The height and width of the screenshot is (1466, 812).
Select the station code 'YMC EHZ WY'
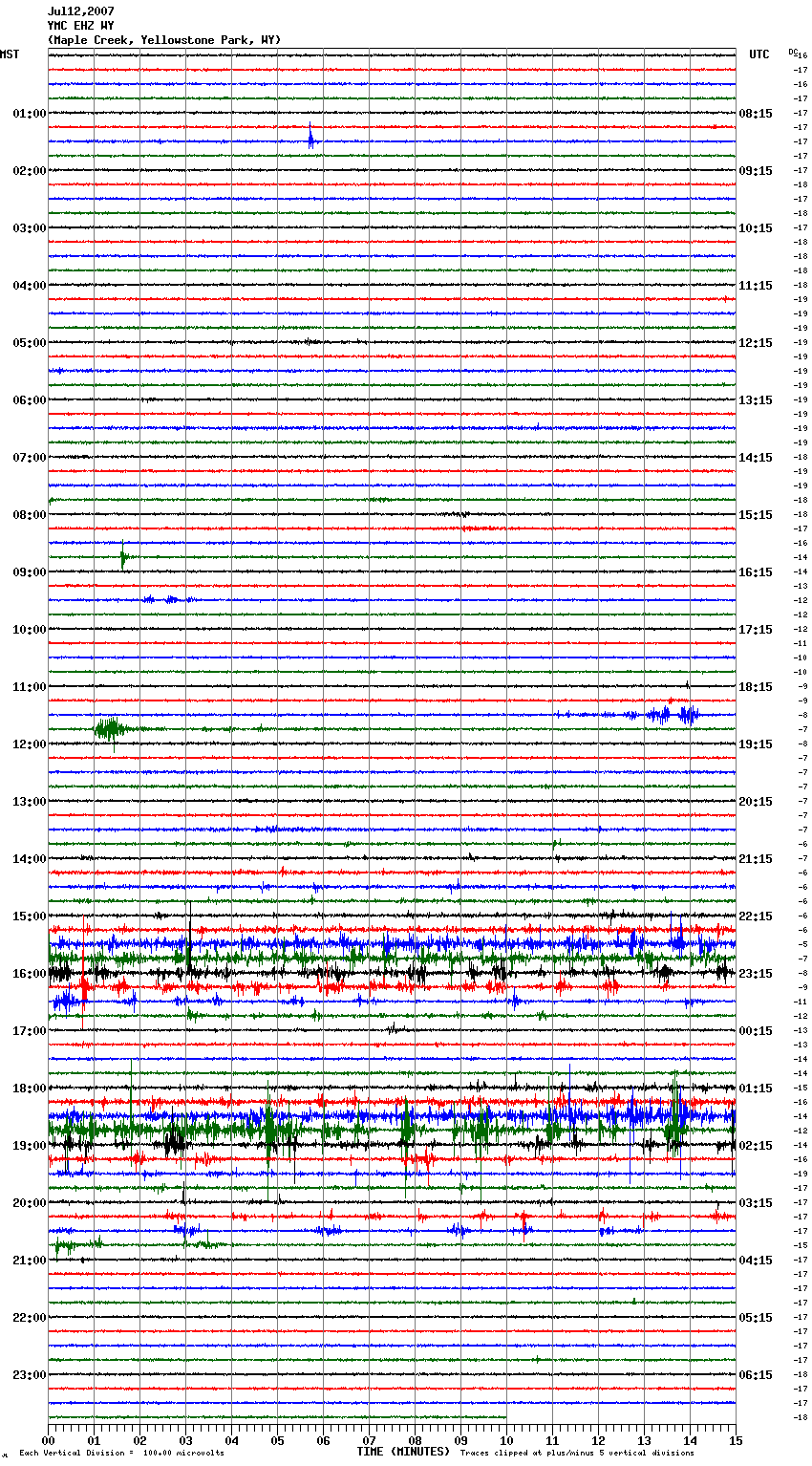(81, 26)
